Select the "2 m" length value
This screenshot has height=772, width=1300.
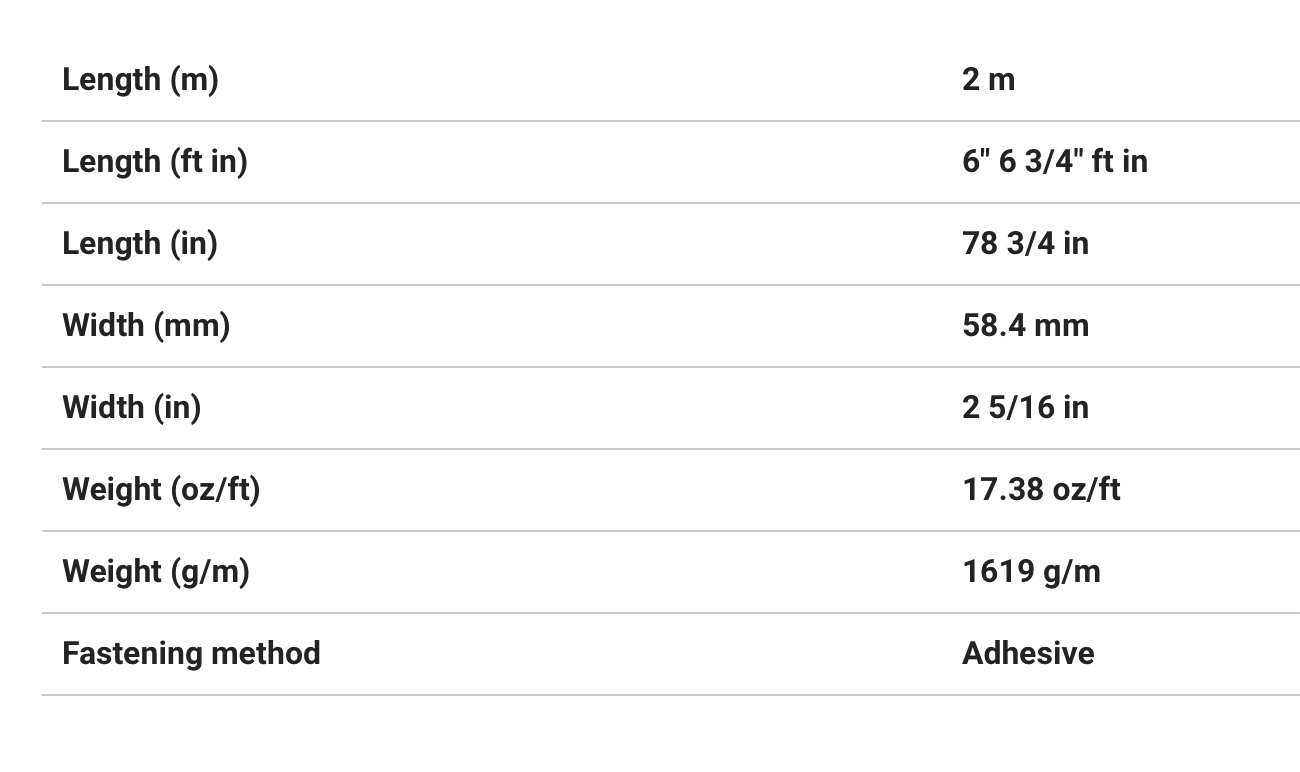click(988, 79)
